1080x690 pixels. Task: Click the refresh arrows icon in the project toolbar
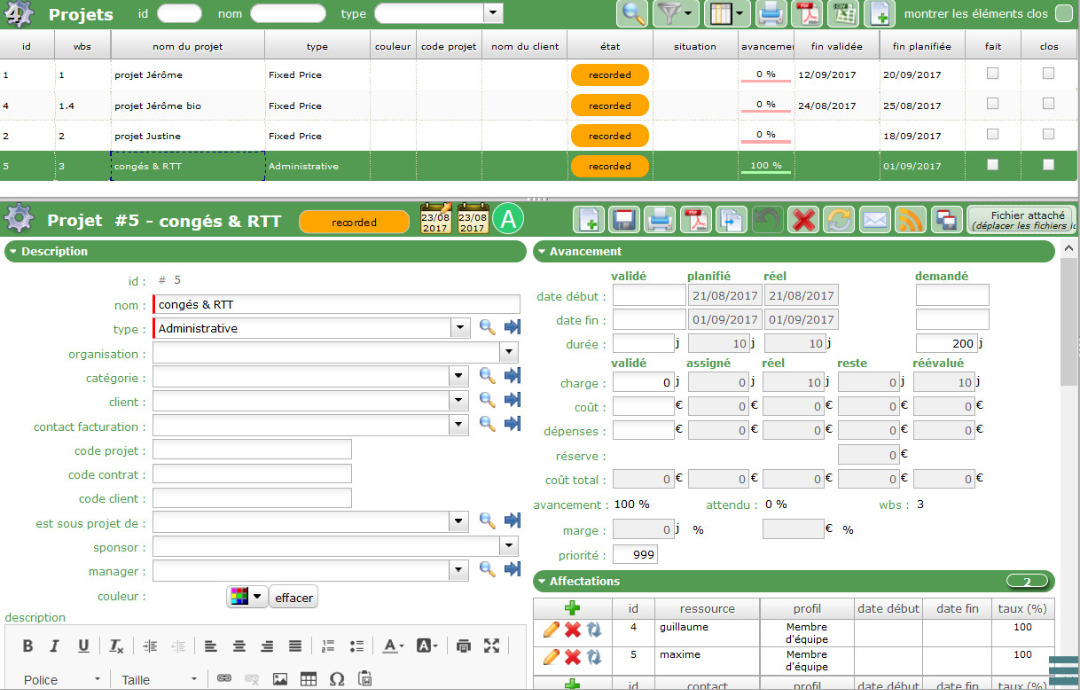[x=839, y=220]
